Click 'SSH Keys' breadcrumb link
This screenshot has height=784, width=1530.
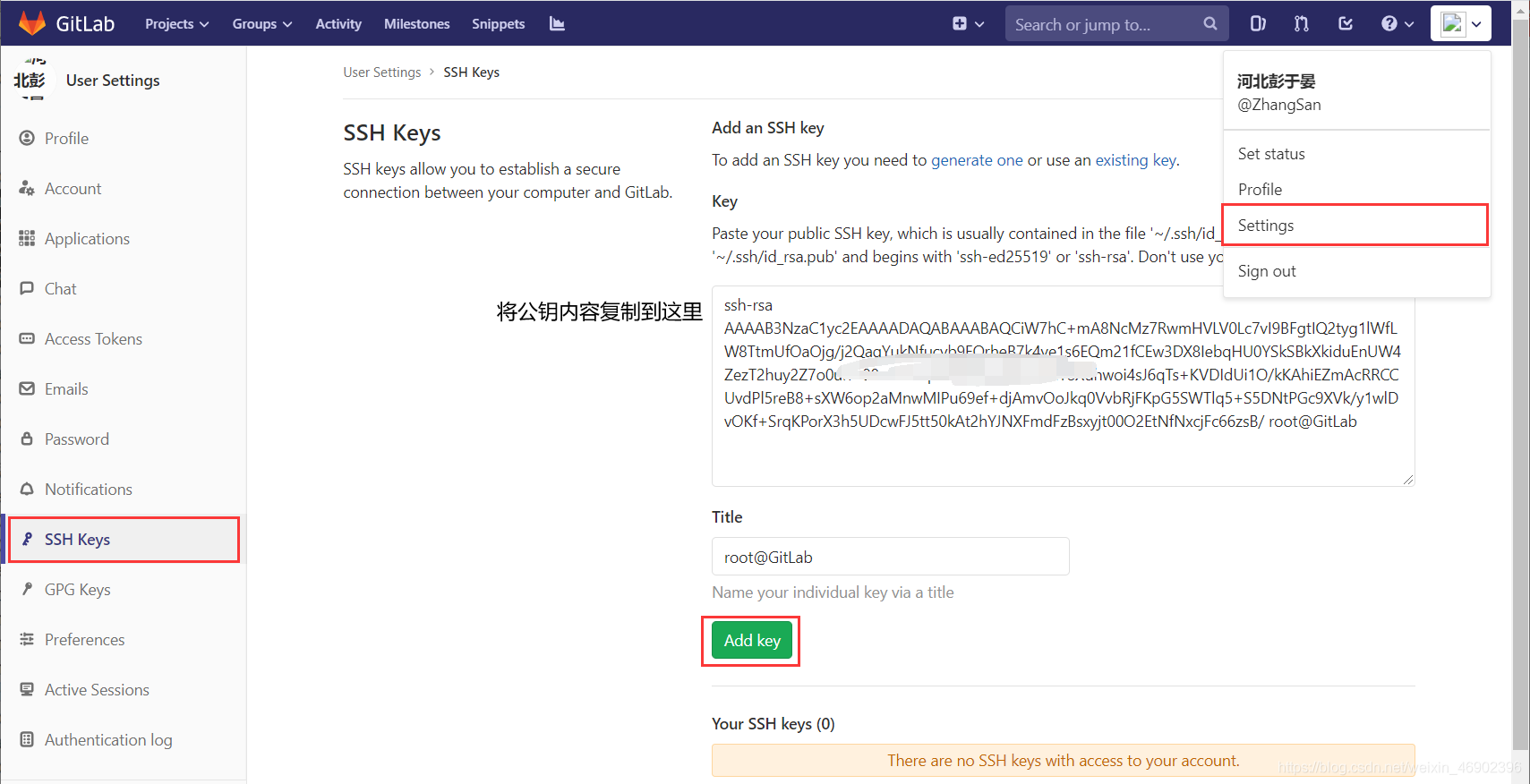[472, 72]
